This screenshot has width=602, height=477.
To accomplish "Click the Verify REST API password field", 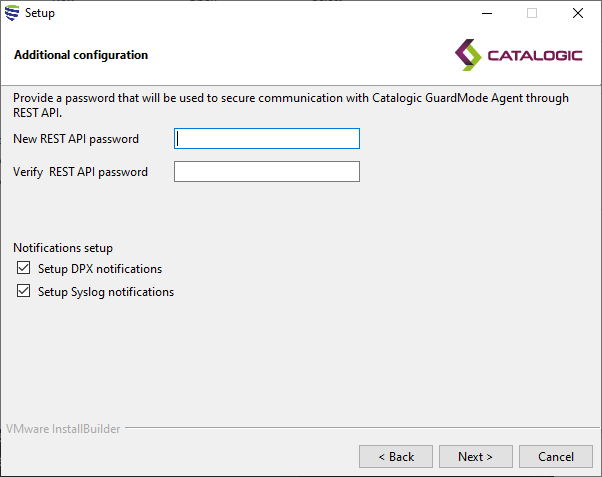I will pos(266,172).
